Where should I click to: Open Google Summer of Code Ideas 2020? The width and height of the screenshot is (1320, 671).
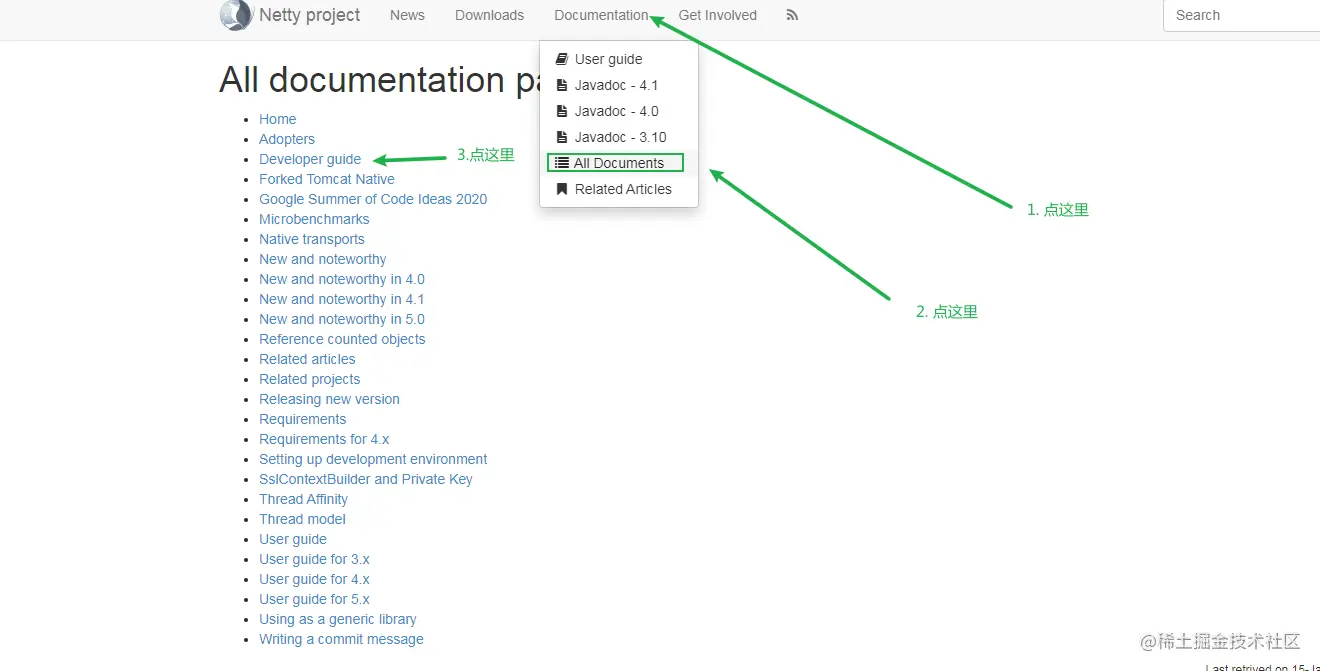(373, 199)
